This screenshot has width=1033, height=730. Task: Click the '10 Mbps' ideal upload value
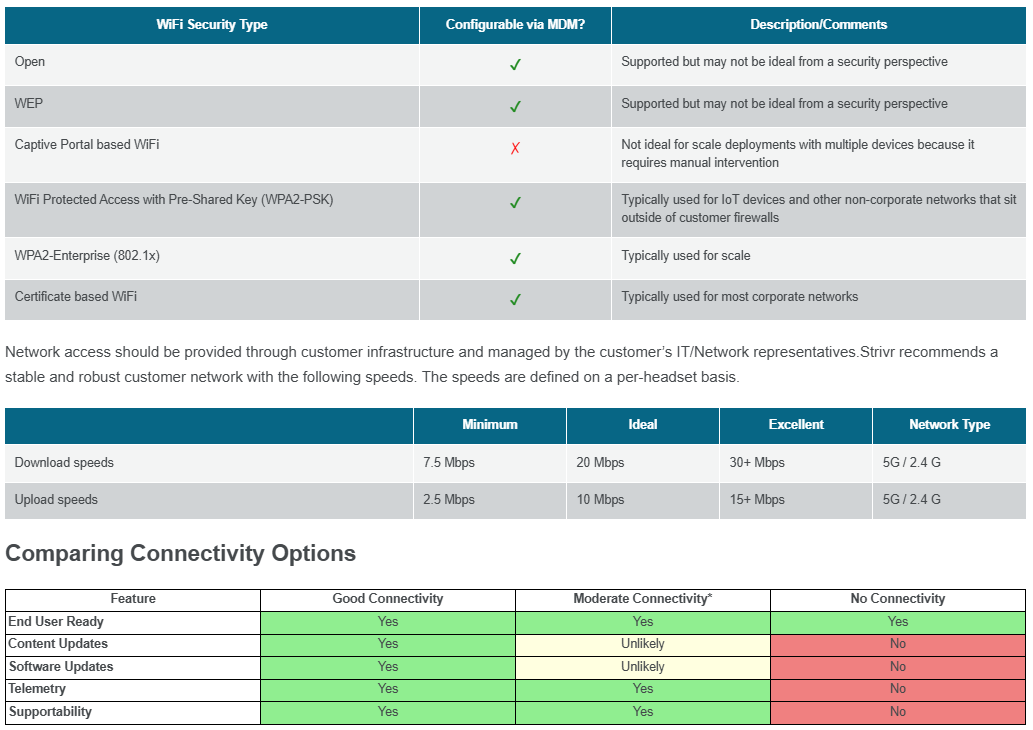click(600, 499)
